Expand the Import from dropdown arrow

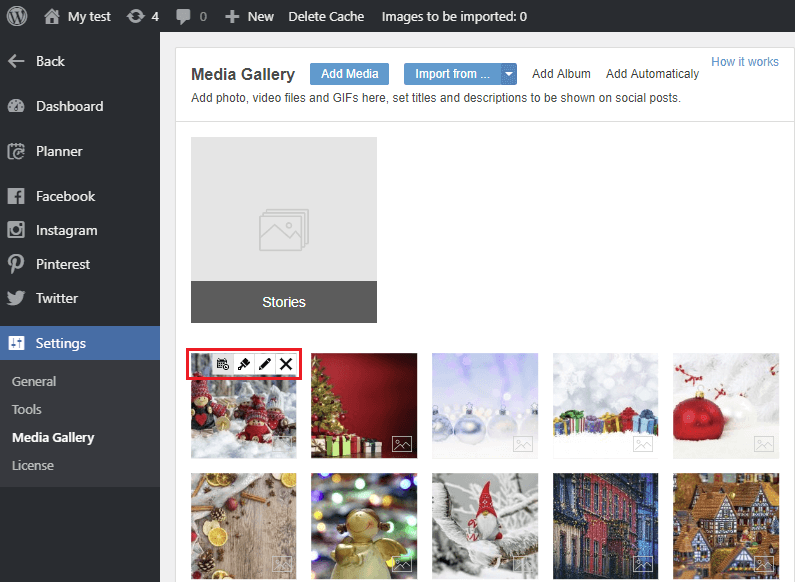pyautogui.click(x=509, y=74)
